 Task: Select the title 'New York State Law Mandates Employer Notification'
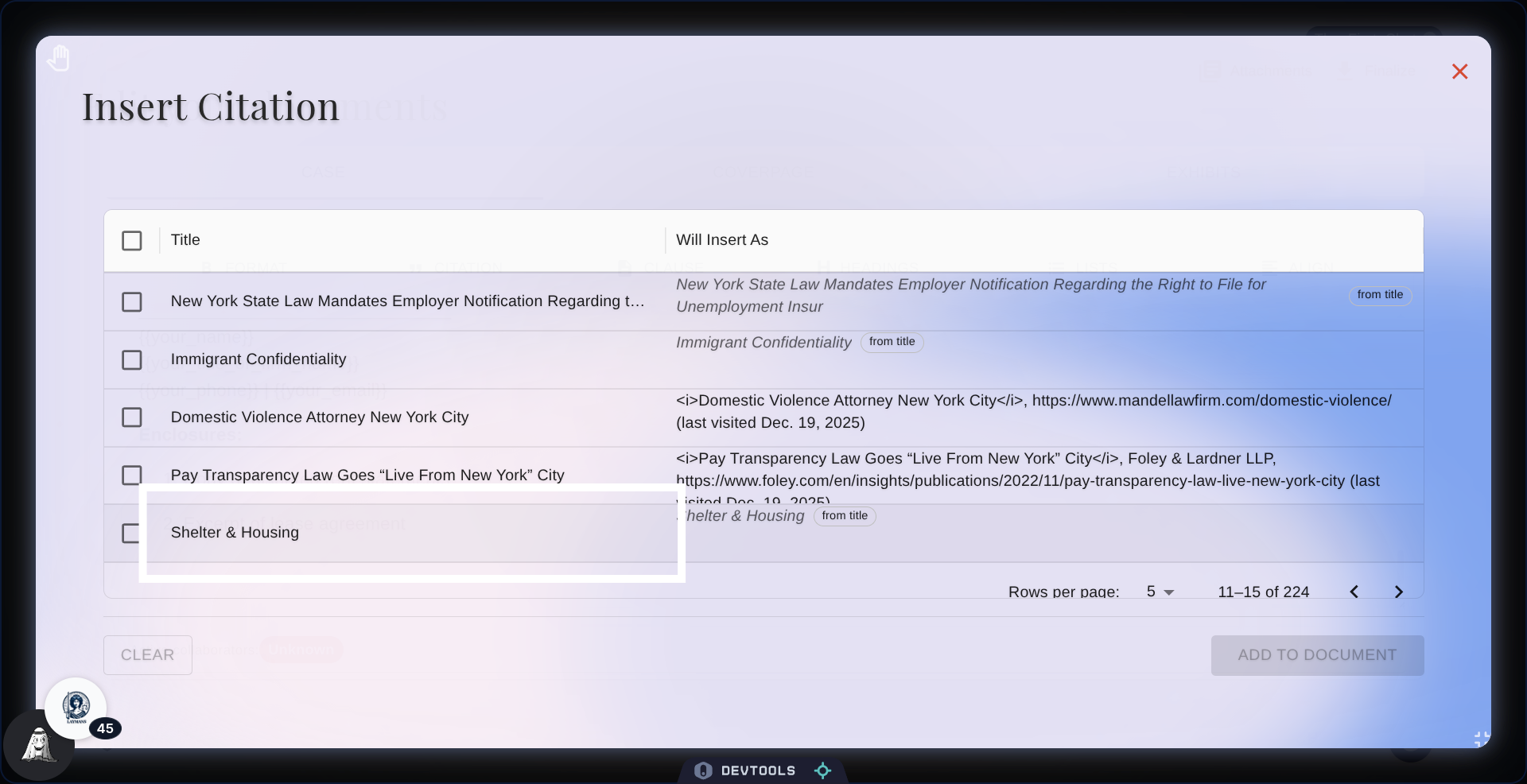click(x=408, y=301)
